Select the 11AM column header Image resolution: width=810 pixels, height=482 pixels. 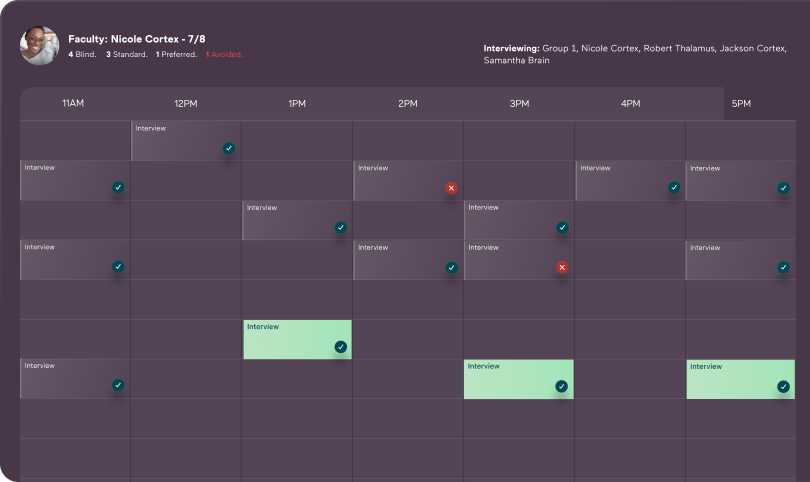[74, 104]
